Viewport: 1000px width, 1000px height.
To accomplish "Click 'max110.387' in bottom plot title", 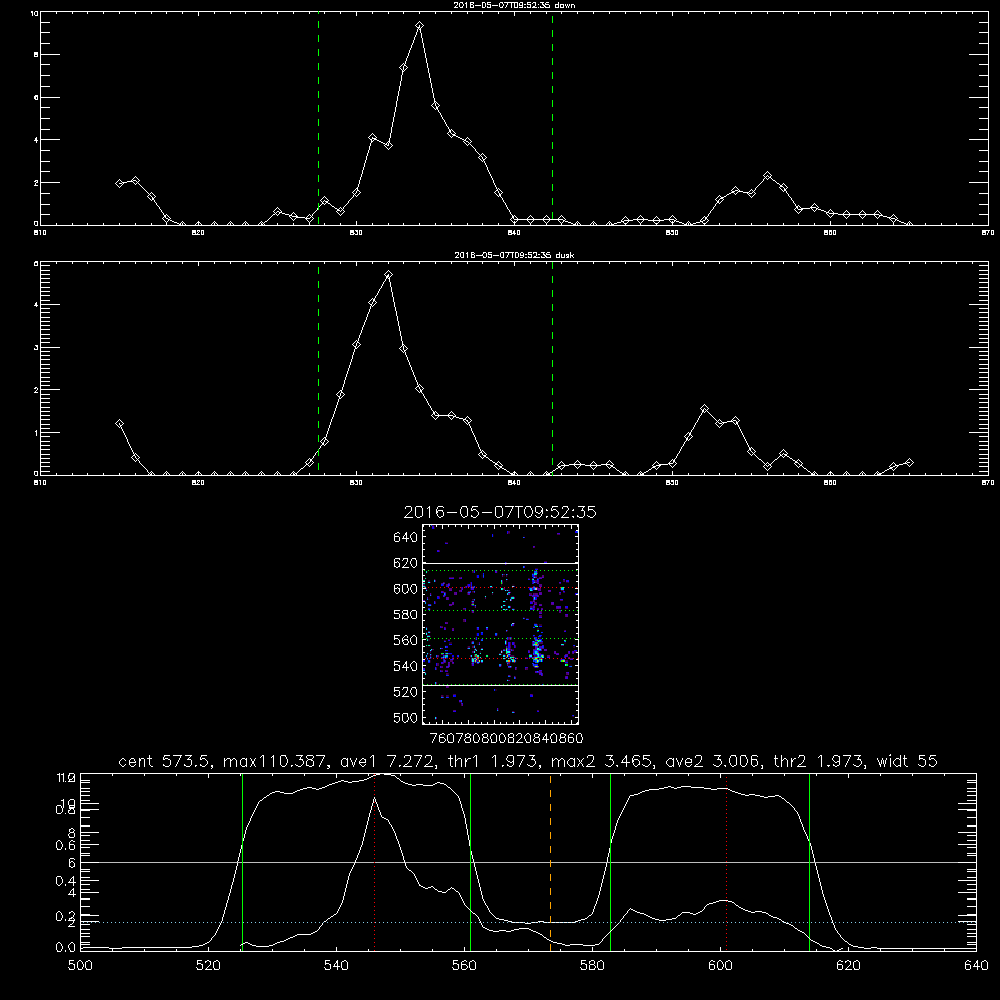I will coord(274,761).
